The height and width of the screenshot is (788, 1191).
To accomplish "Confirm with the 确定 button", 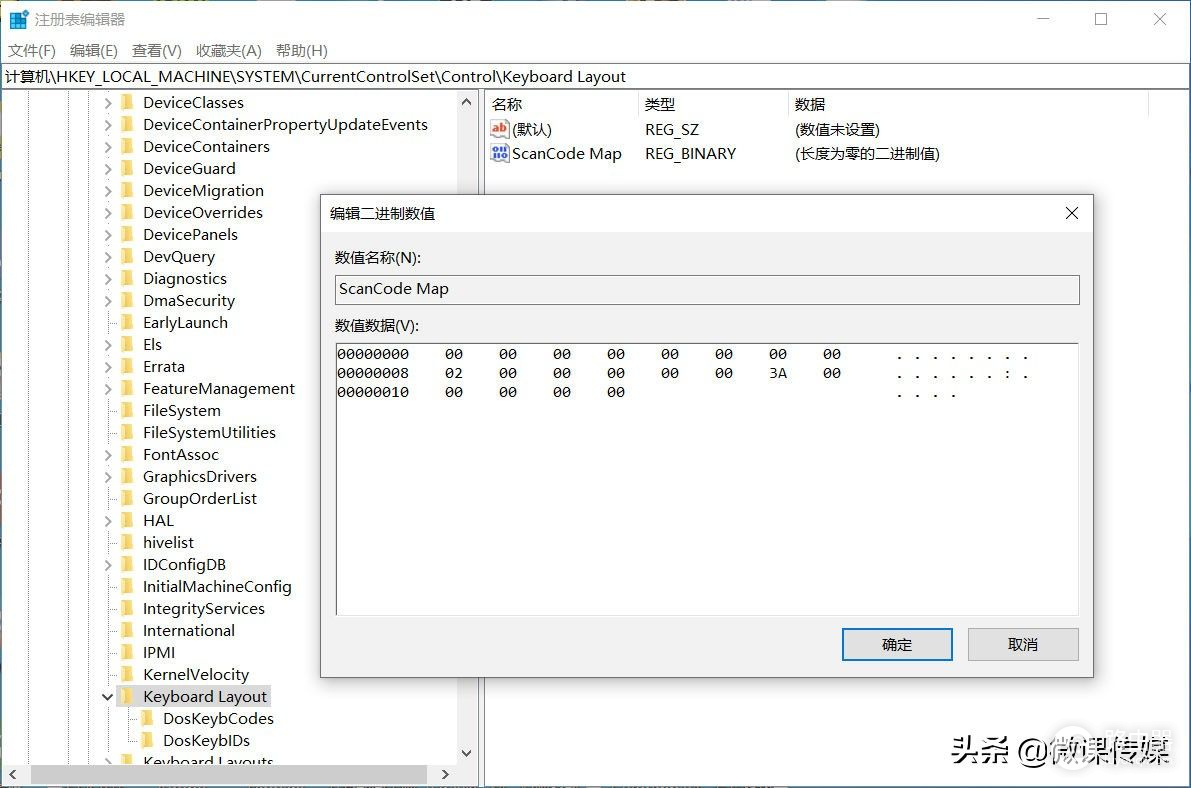I will [x=897, y=645].
